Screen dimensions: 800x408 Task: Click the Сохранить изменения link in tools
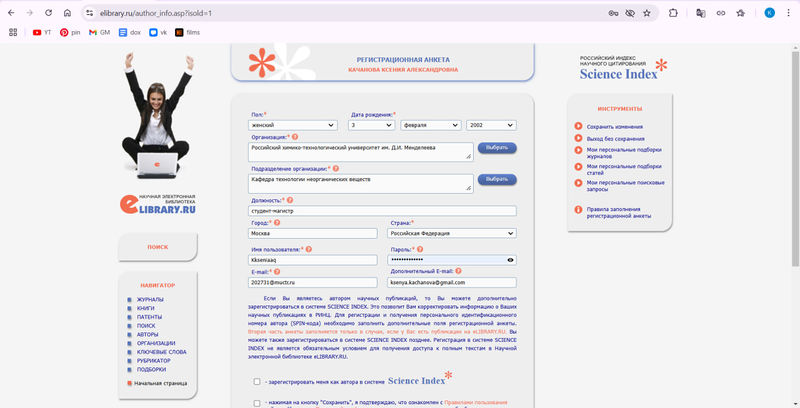coord(614,127)
